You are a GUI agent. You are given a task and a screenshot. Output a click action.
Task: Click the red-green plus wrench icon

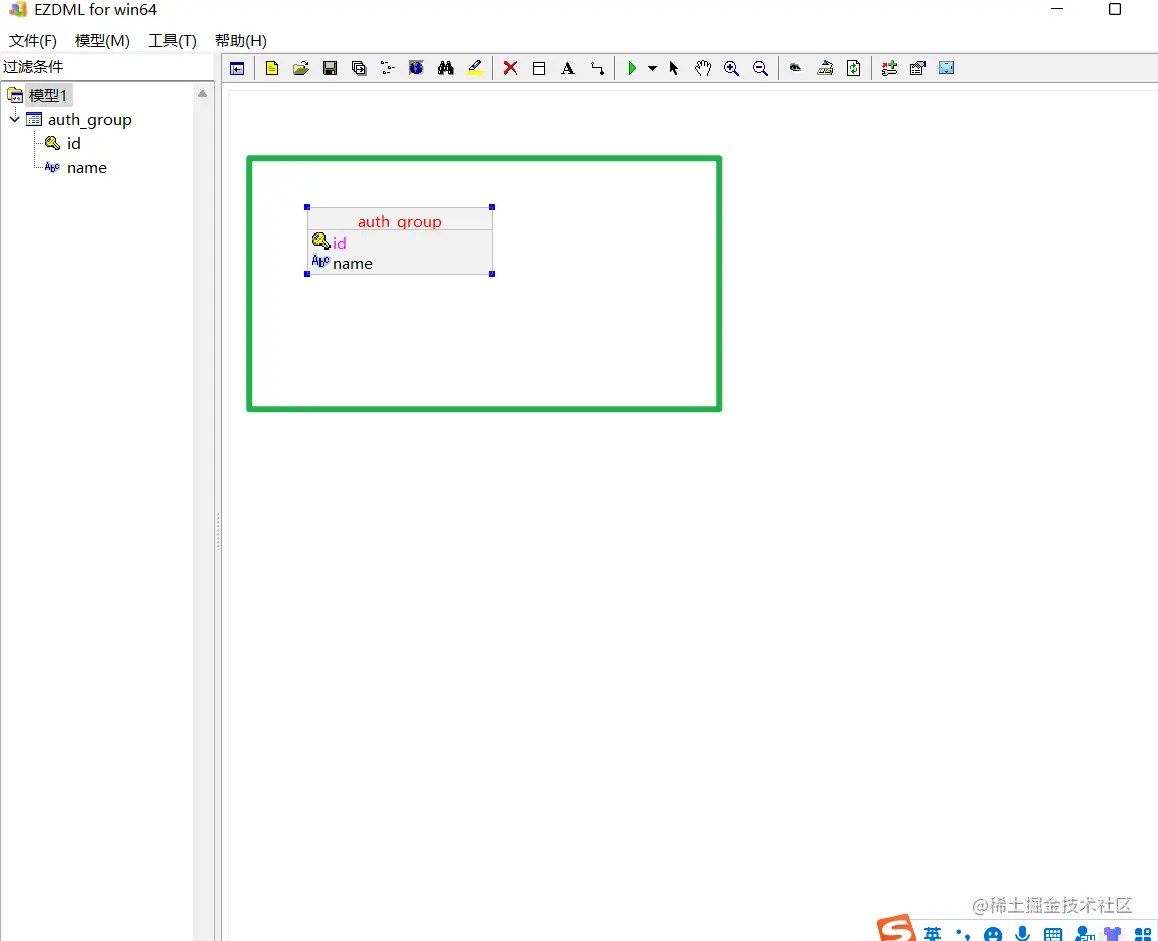[x=889, y=68]
